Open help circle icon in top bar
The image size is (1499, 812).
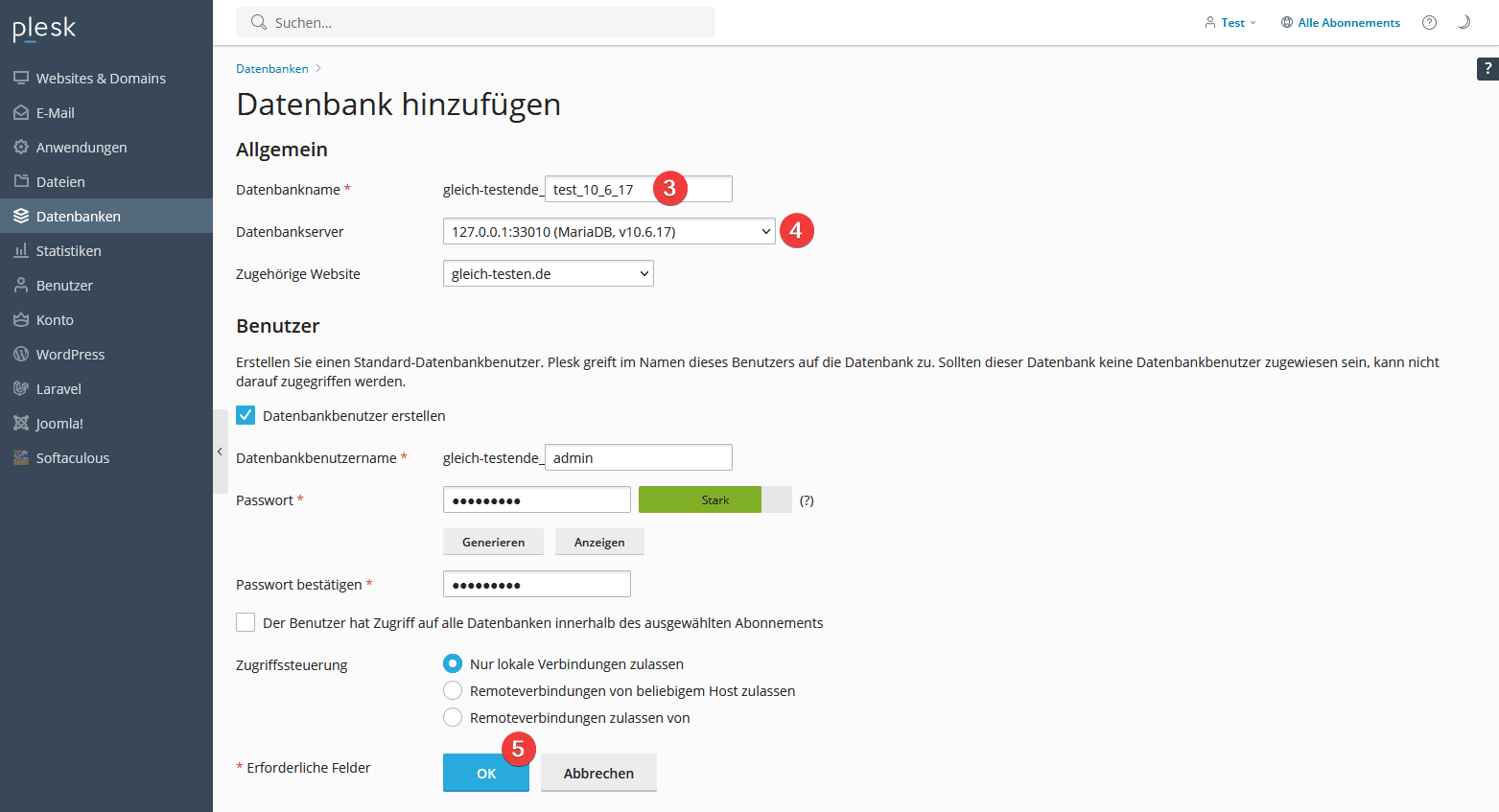(x=1429, y=23)
